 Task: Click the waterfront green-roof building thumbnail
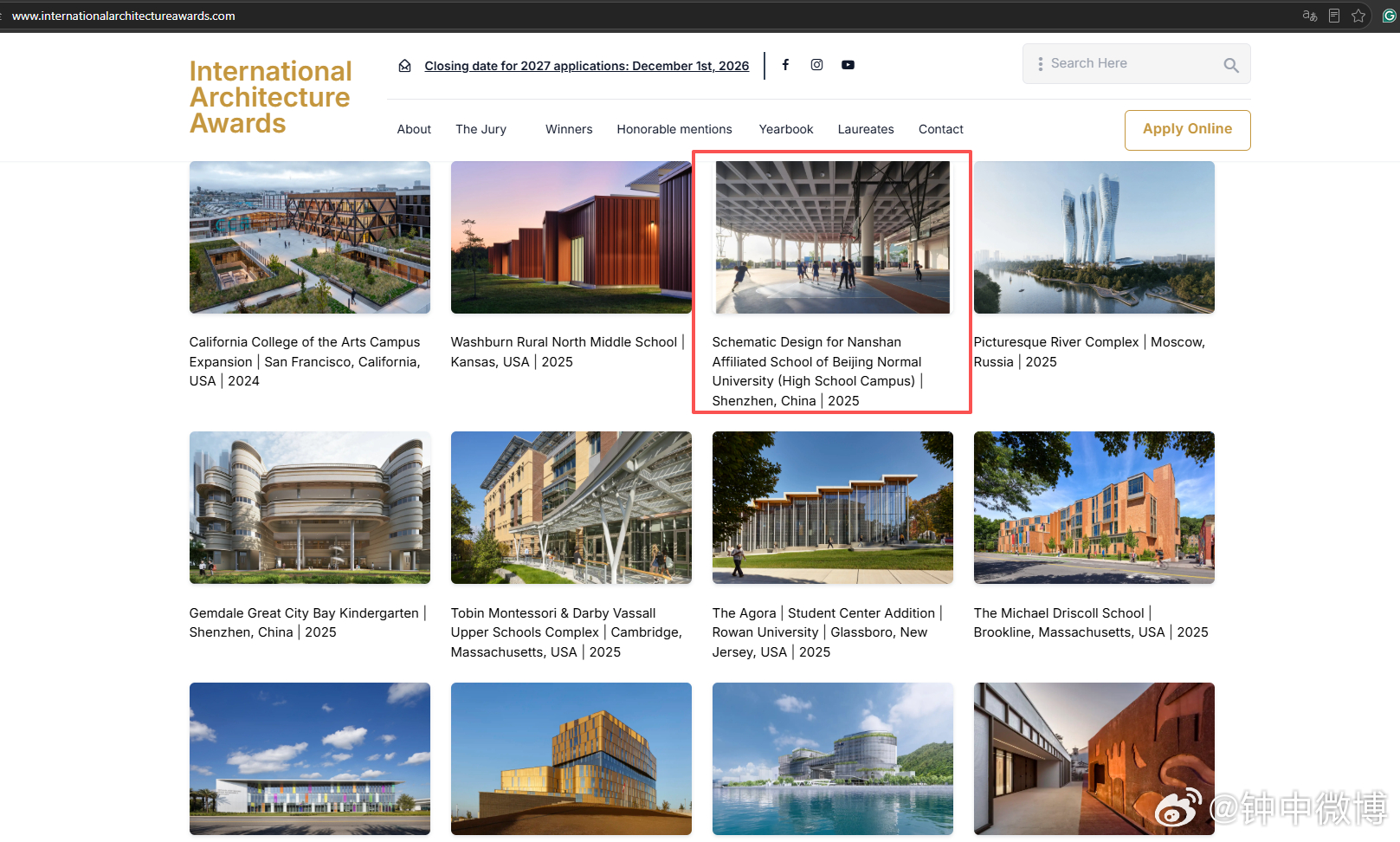(833, 759)
